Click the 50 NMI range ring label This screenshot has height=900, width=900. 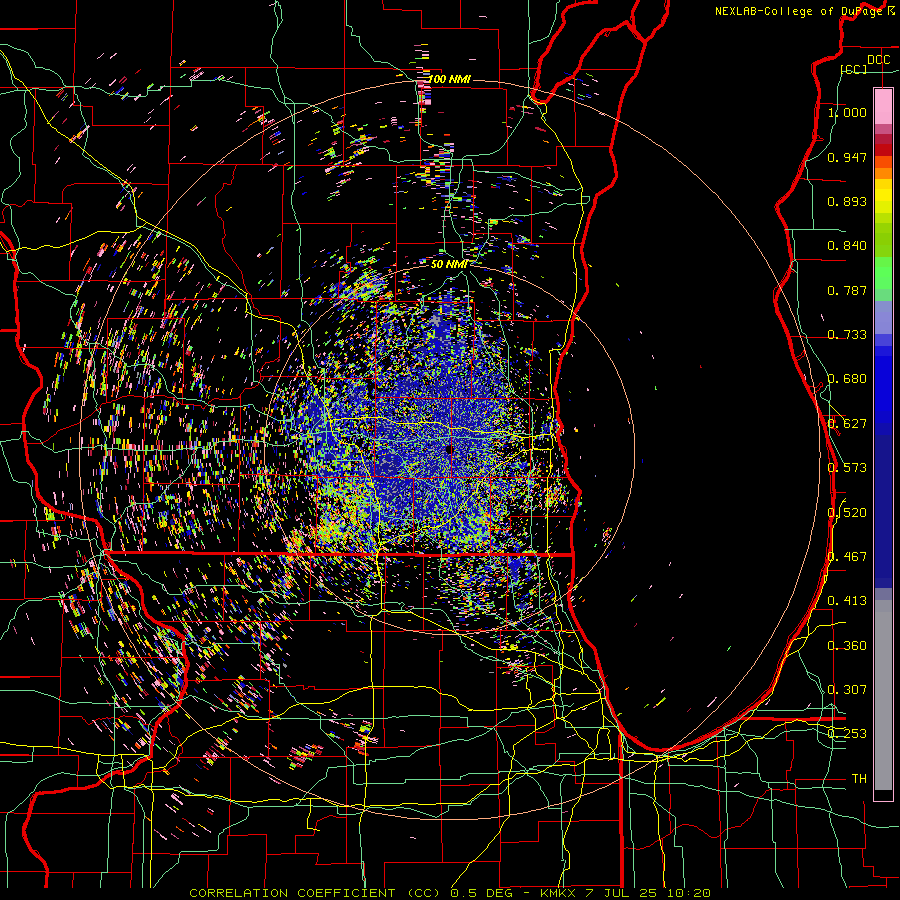(449, 264)
